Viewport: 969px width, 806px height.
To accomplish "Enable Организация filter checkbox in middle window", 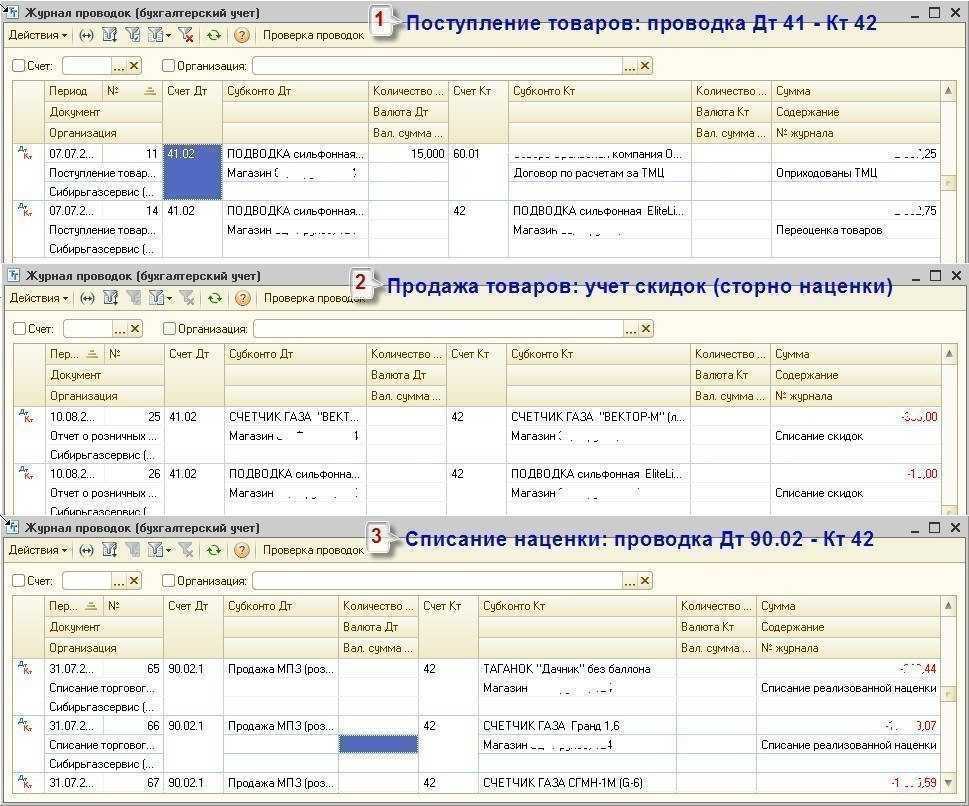I will (x=169, y=329).
